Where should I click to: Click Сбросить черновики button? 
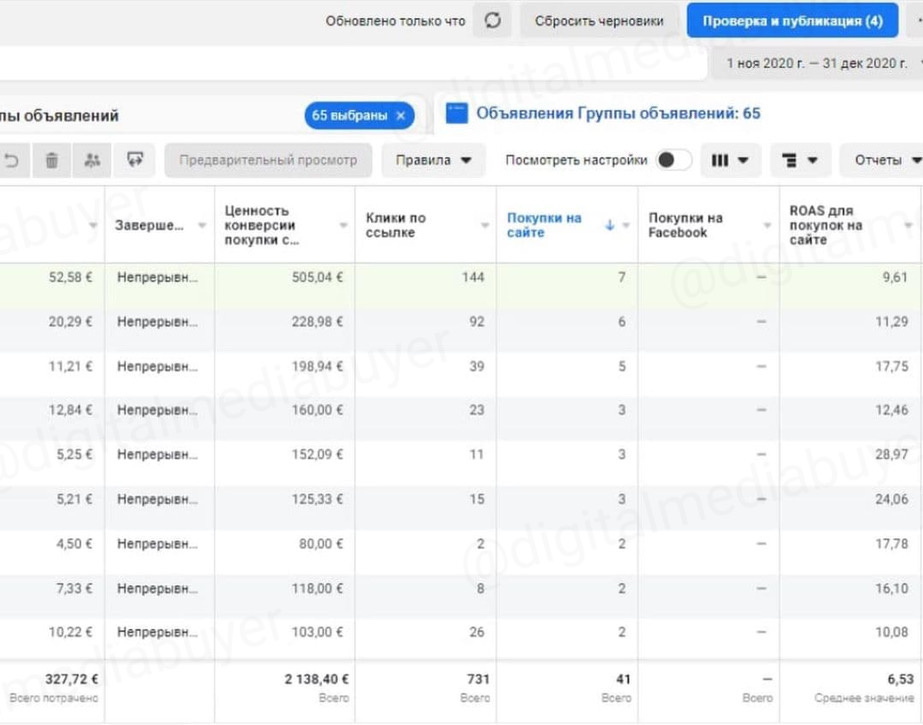point(599,21)
